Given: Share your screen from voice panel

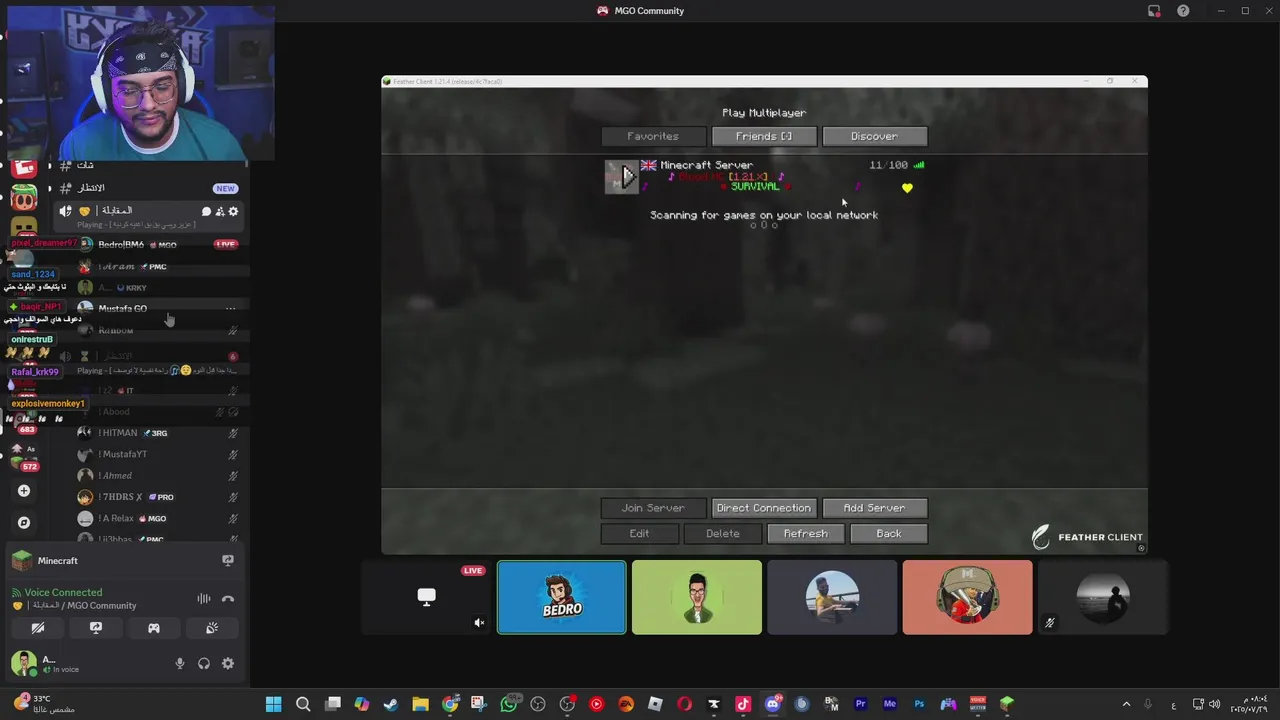Looking at the screenshot, I should point(96,628).
